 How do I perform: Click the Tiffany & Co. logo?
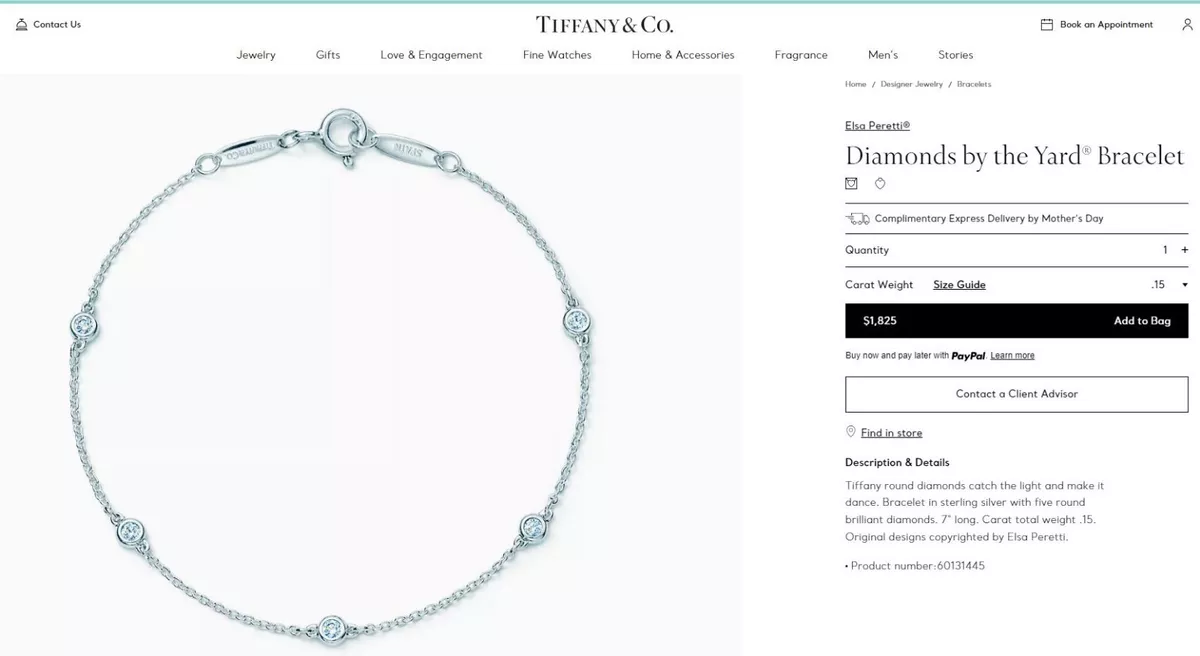(604, 24)
